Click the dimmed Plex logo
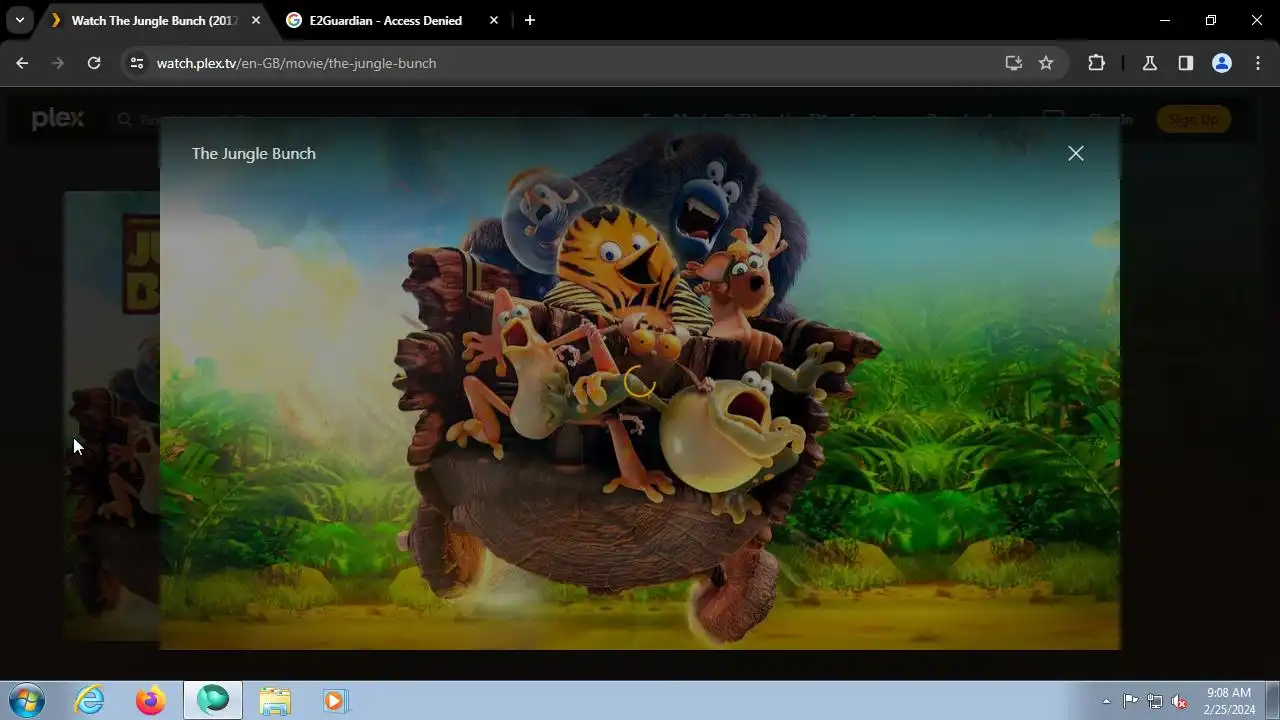This screenshot has width=1280, height=720. tap(58, 119)
